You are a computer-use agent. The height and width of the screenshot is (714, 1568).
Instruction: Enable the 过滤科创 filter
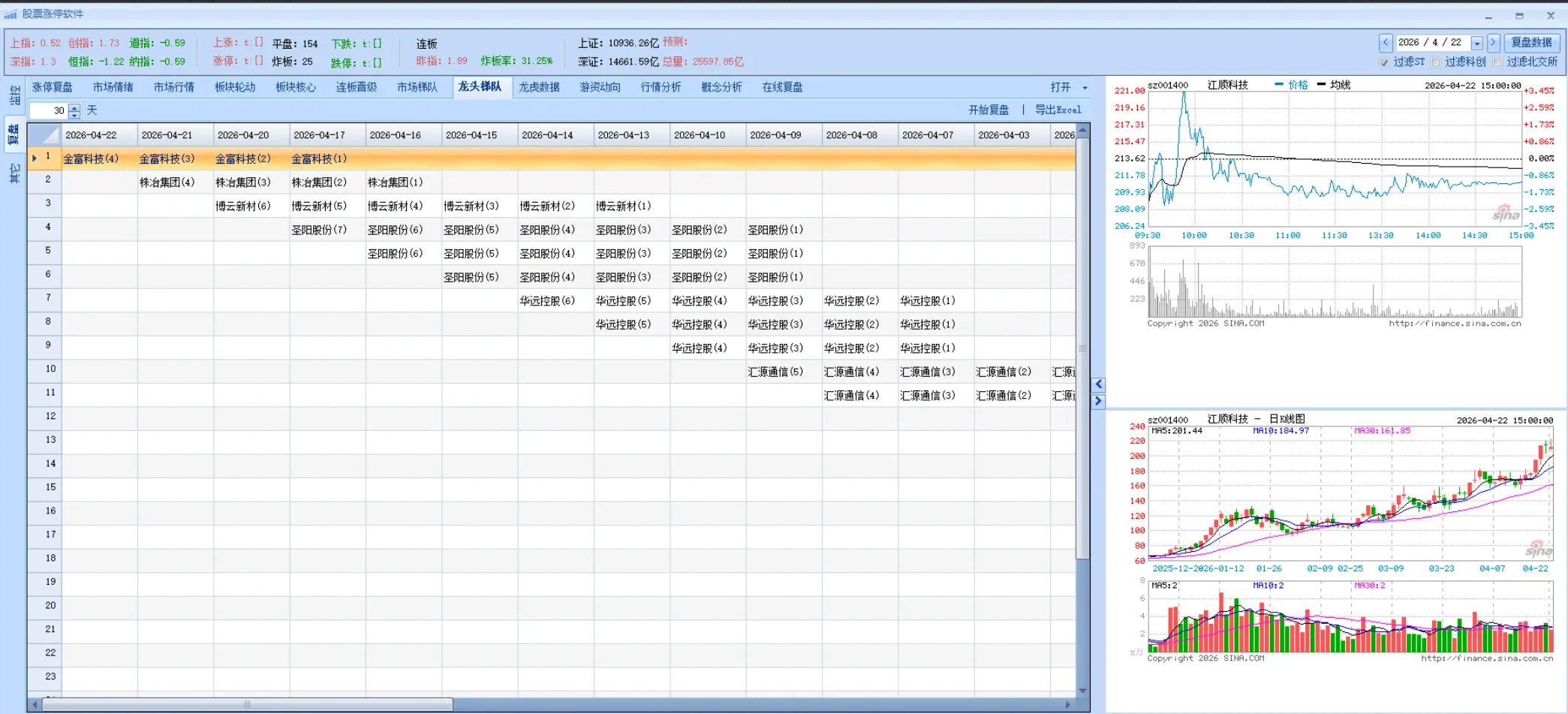(x=1437, y=62)
